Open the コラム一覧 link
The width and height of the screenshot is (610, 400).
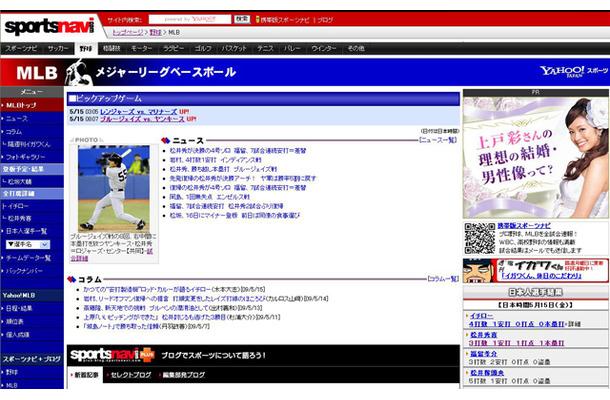443,279
